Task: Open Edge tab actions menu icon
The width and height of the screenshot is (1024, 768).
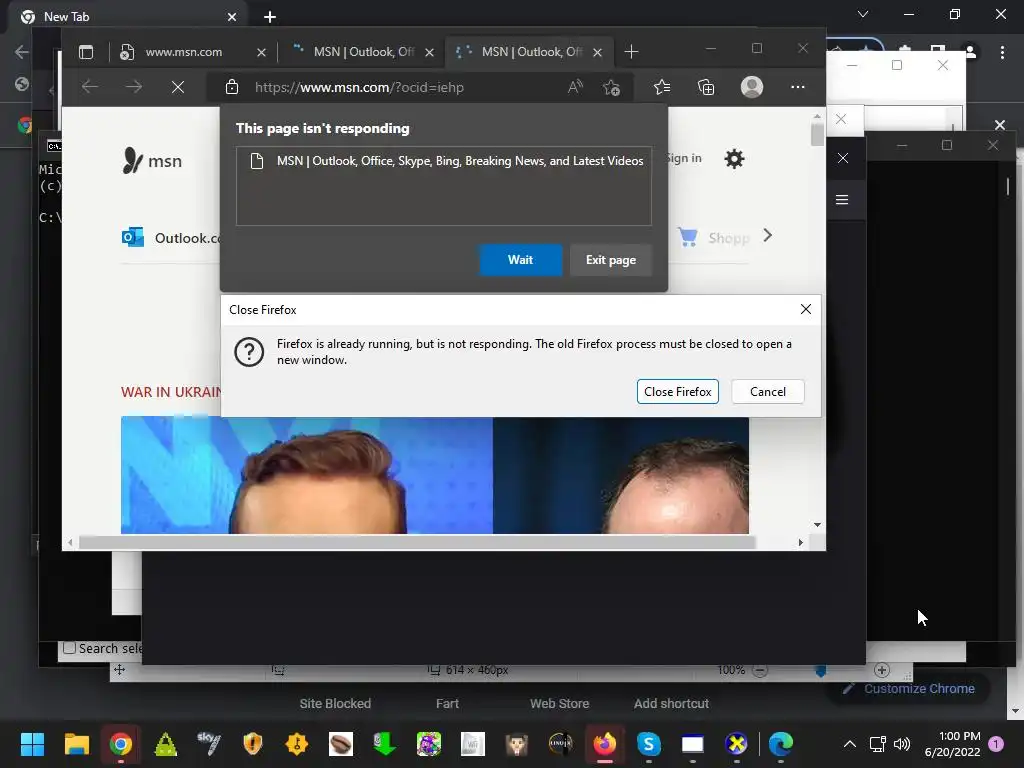Action: [x=86, y=52]
